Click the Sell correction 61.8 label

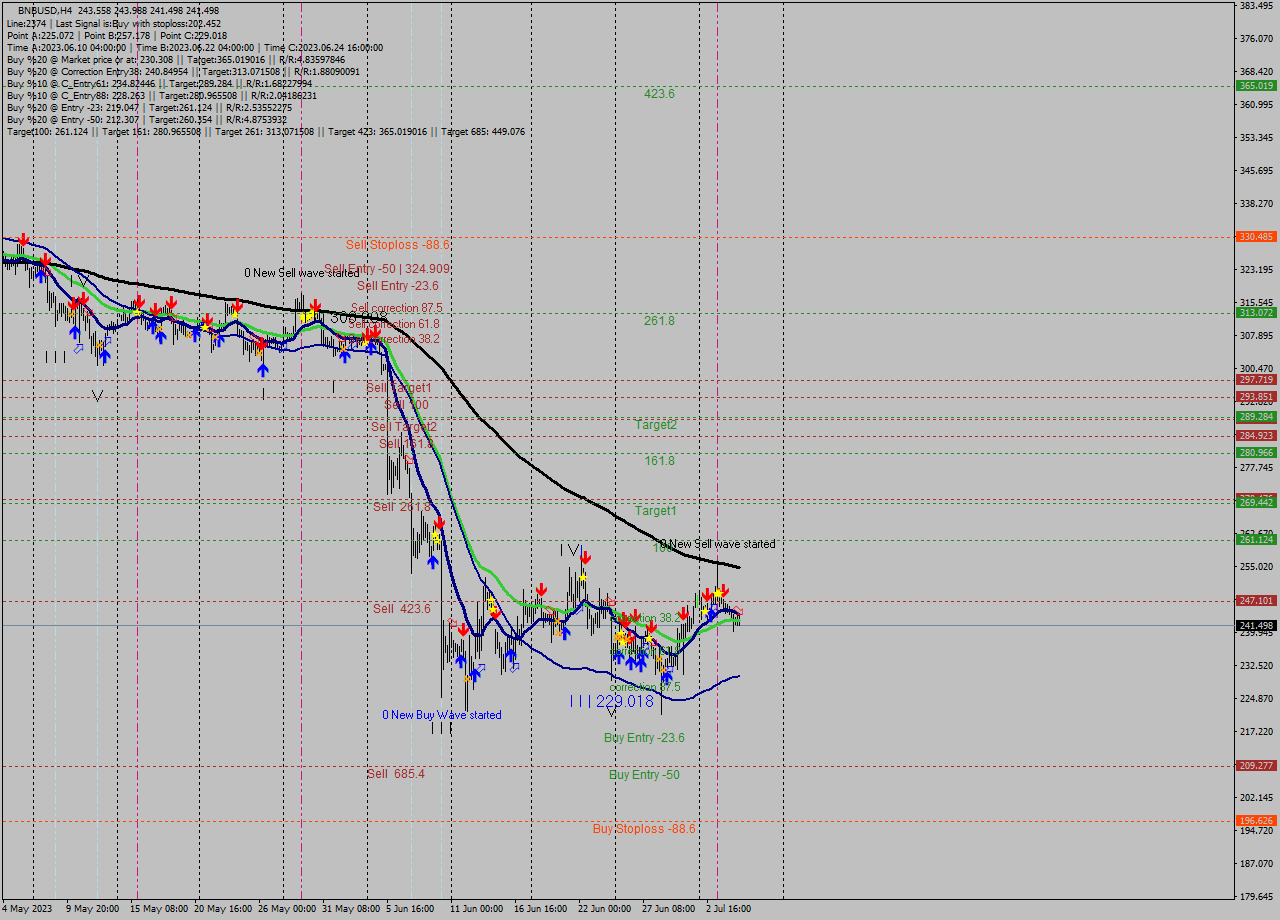coord(394,324)
